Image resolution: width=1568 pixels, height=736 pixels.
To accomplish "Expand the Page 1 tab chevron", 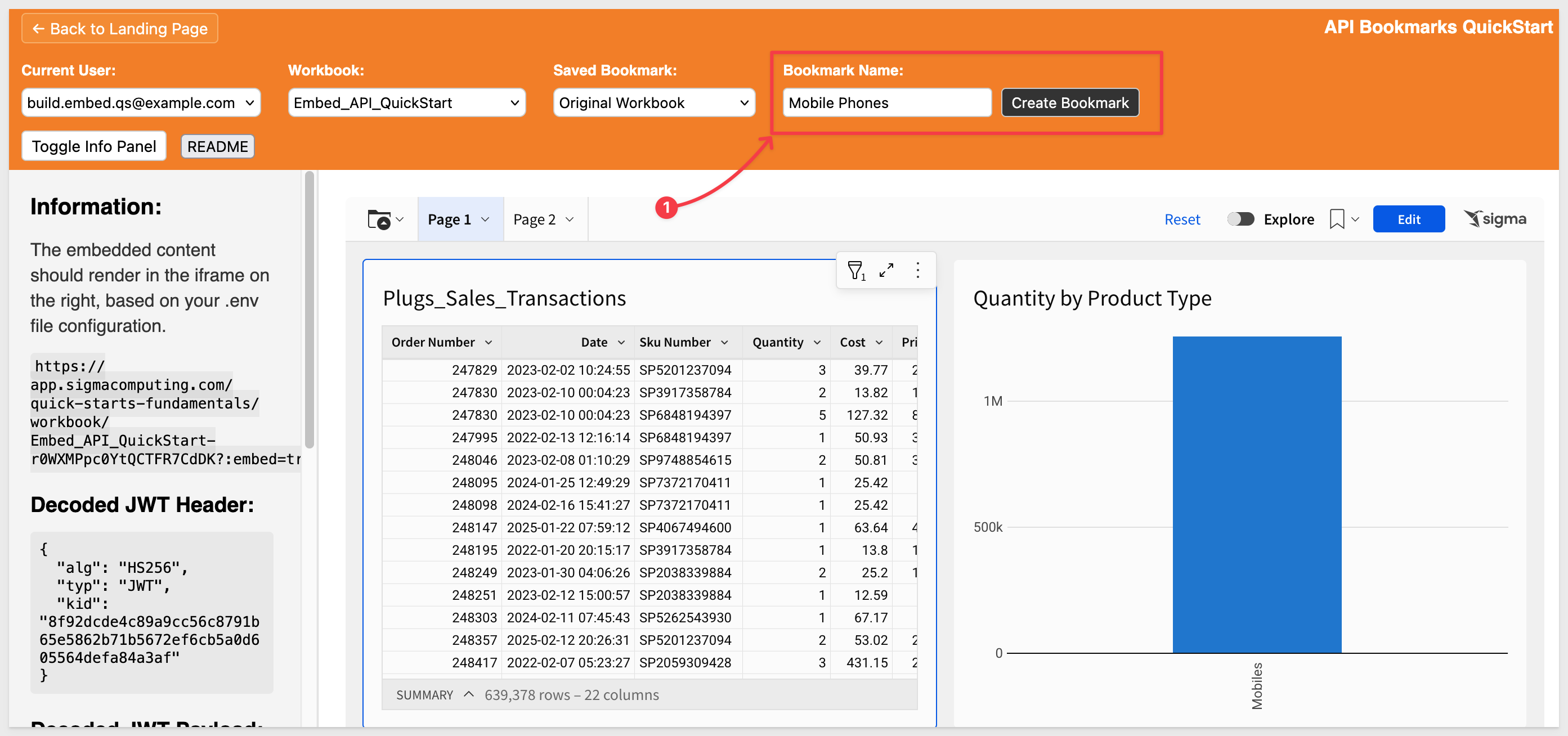I will point(485,220).
